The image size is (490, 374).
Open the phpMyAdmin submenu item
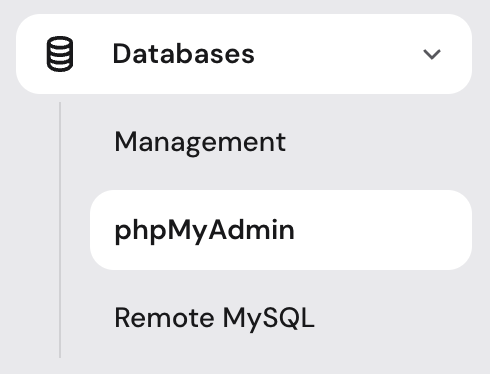tap(281, 230)
